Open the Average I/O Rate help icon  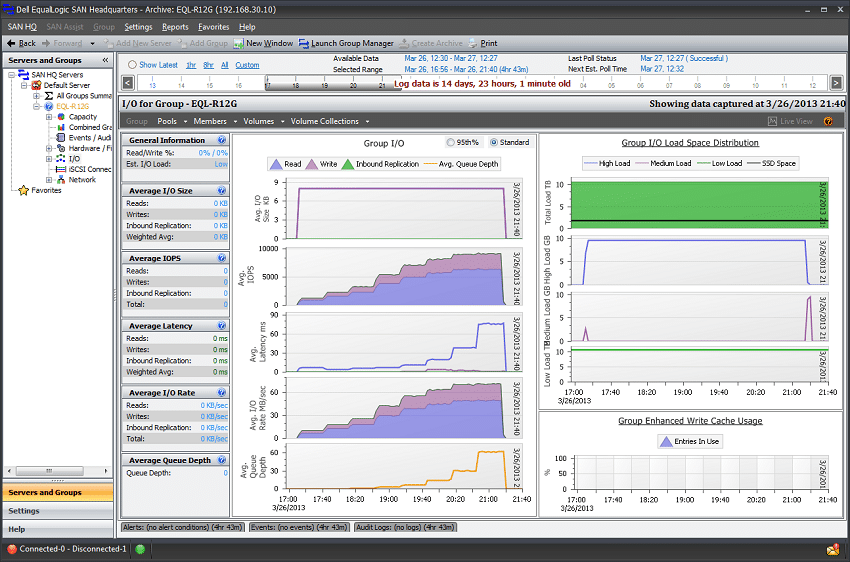click(x=222, y=392)
